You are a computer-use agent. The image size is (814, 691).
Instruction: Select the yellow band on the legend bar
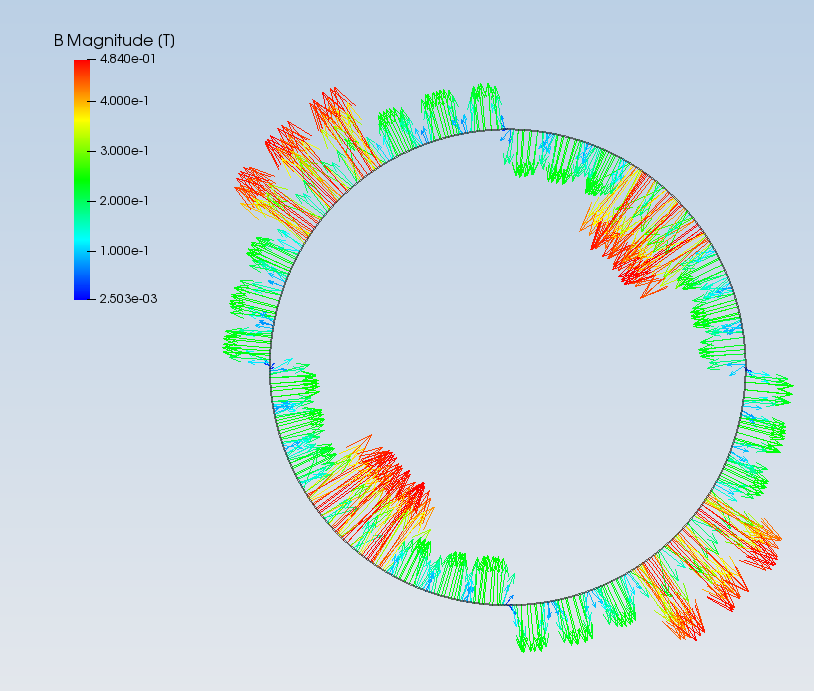(82, 118)
